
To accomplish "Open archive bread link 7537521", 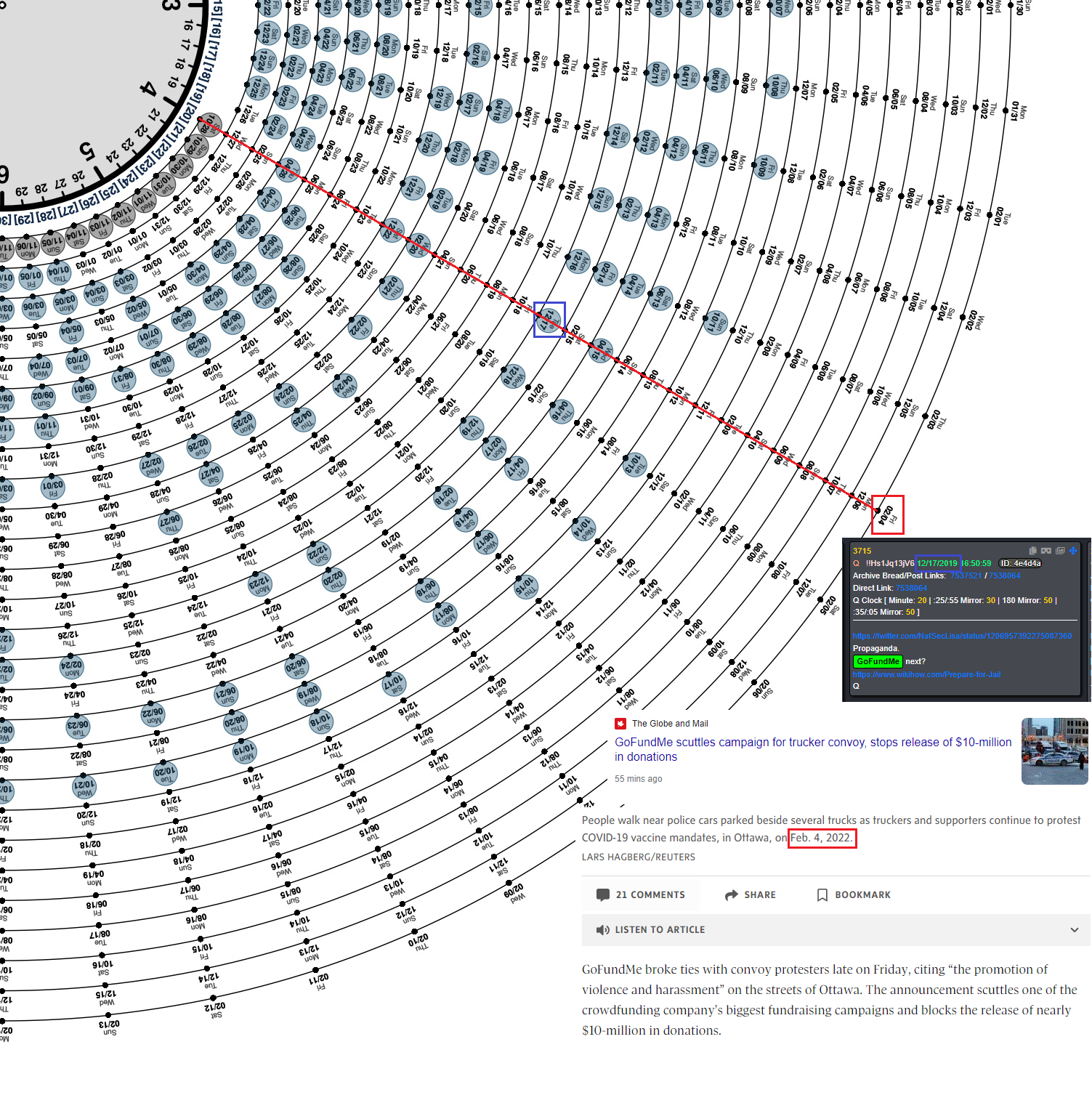I will tap(966, 575).
